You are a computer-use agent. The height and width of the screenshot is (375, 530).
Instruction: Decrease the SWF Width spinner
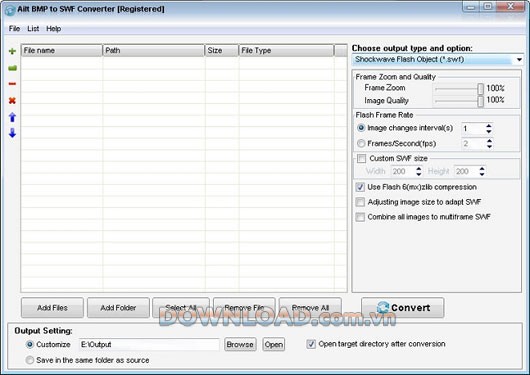tap(418, 174)
